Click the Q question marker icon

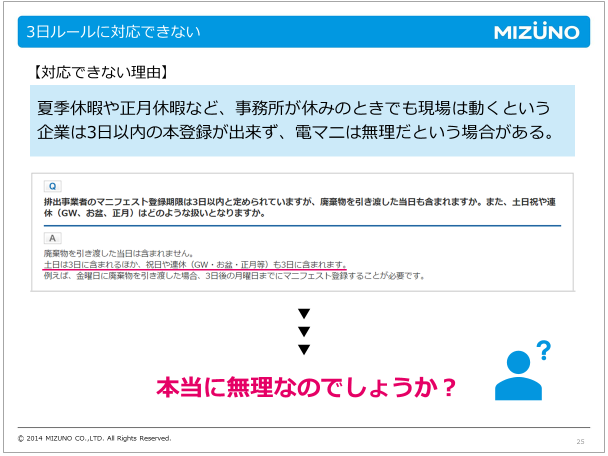(52, 186)
